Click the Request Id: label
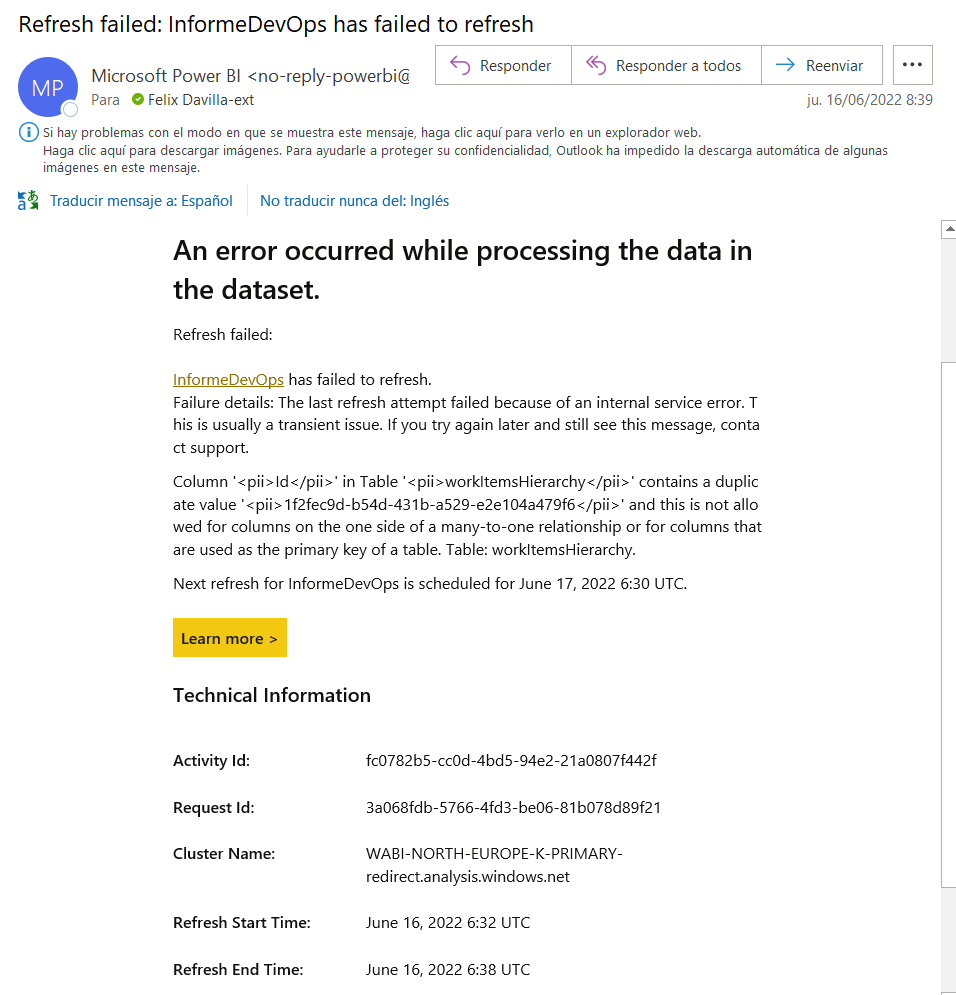 click(x=213, y=807)
